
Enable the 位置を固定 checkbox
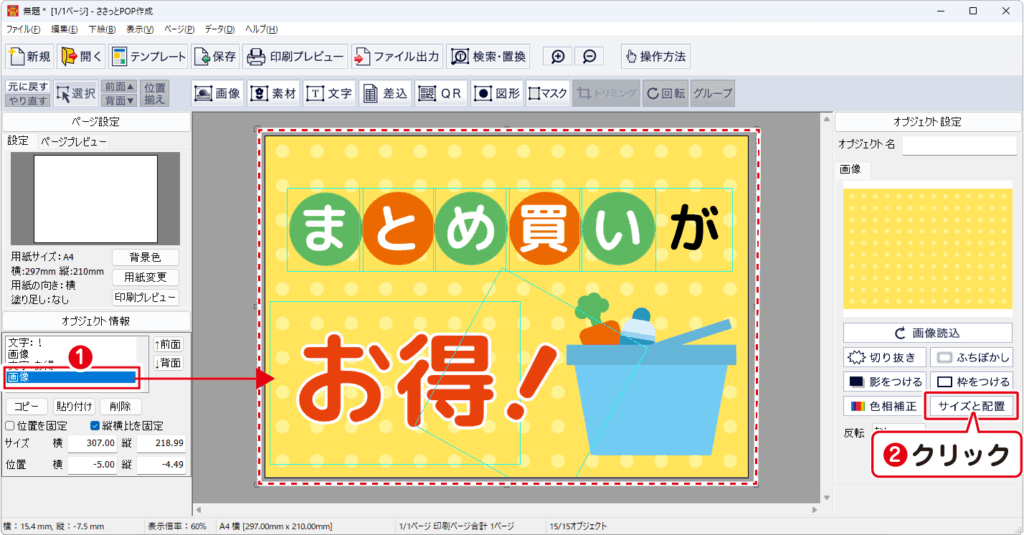[11, 424]
